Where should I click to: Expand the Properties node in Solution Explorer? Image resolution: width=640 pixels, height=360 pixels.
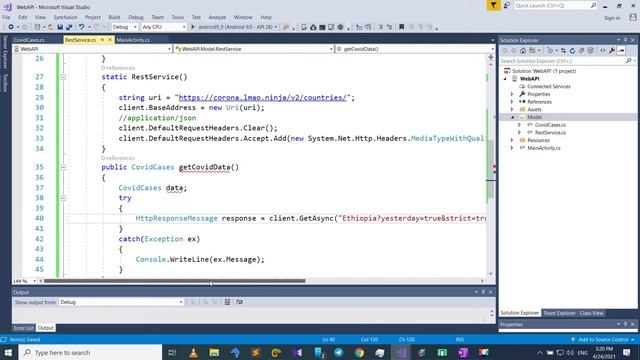(512, 94)
